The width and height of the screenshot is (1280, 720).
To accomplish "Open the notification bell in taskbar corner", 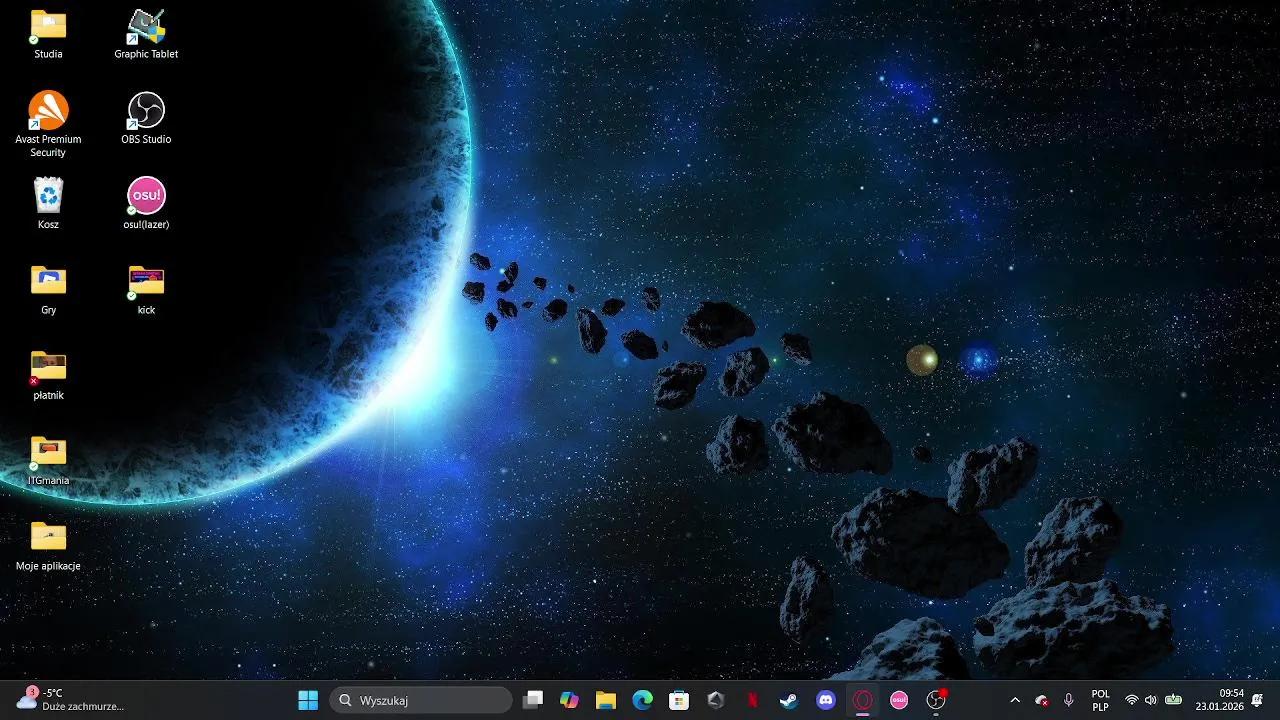I will coord(1257,700).
